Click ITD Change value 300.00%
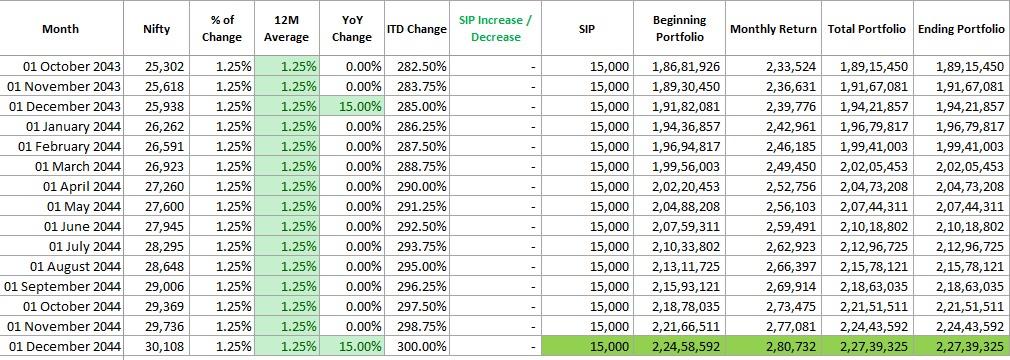 (417, 346)
